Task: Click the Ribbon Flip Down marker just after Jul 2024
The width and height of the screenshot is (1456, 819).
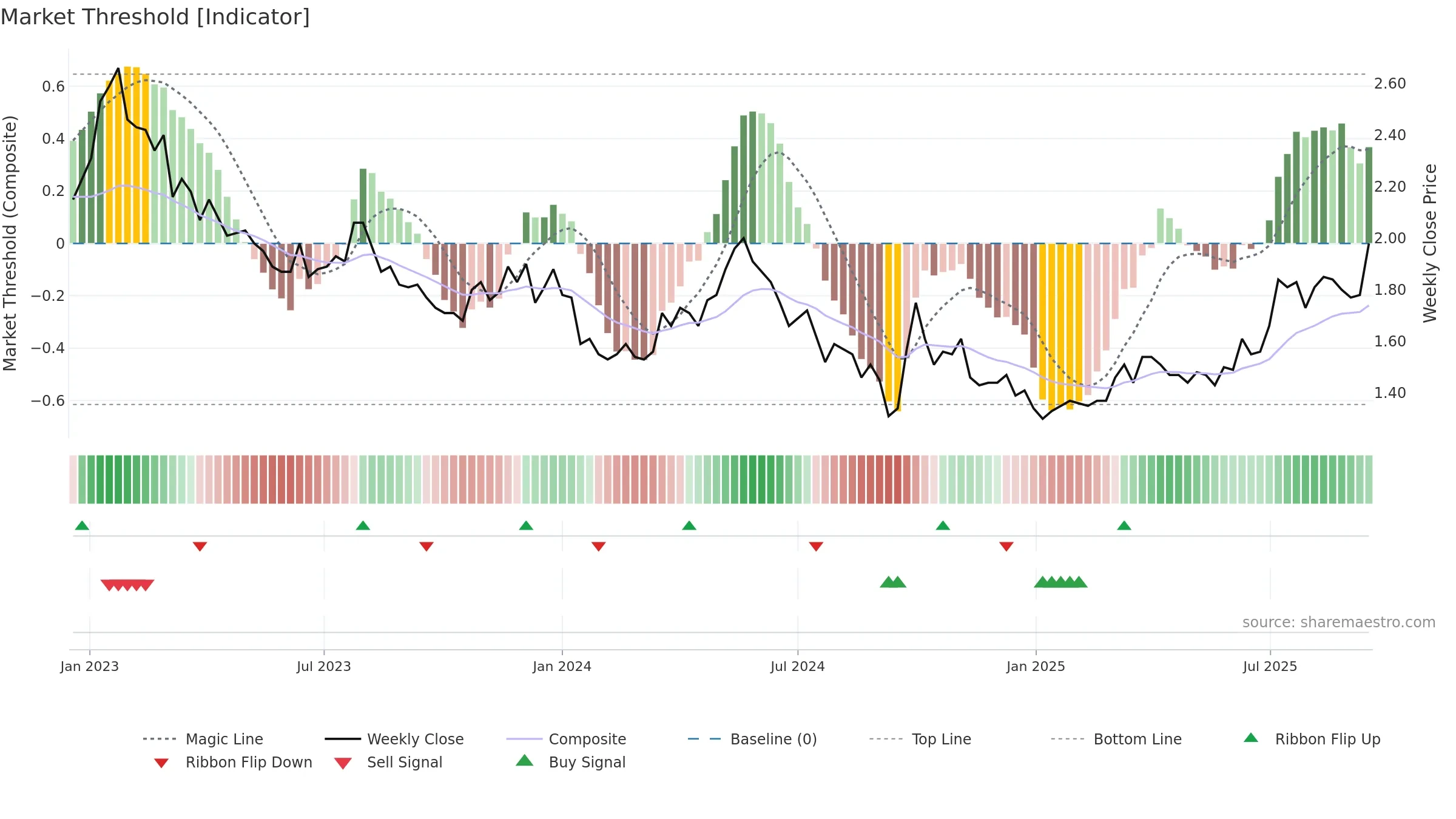Action: [x=816, y=547]
